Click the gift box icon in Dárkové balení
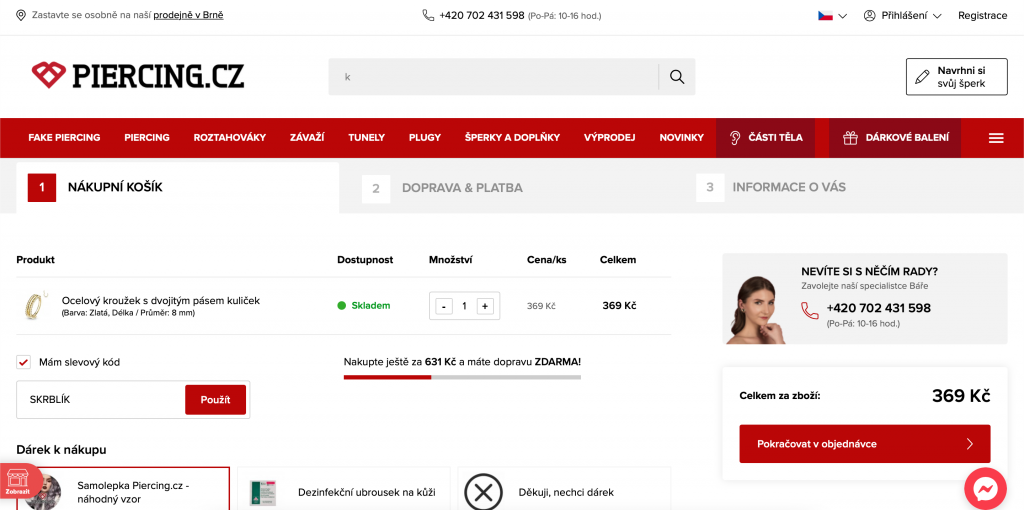This screenshot has height=510, width=1024. tap(850, 138)
